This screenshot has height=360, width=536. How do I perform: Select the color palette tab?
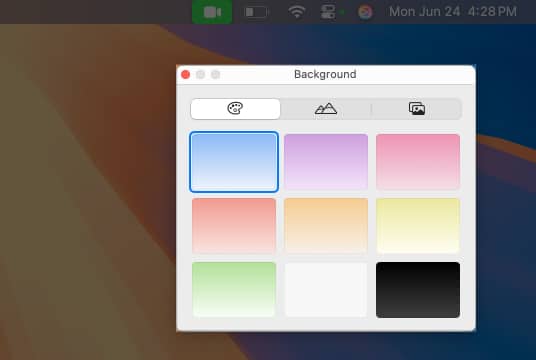235,109
